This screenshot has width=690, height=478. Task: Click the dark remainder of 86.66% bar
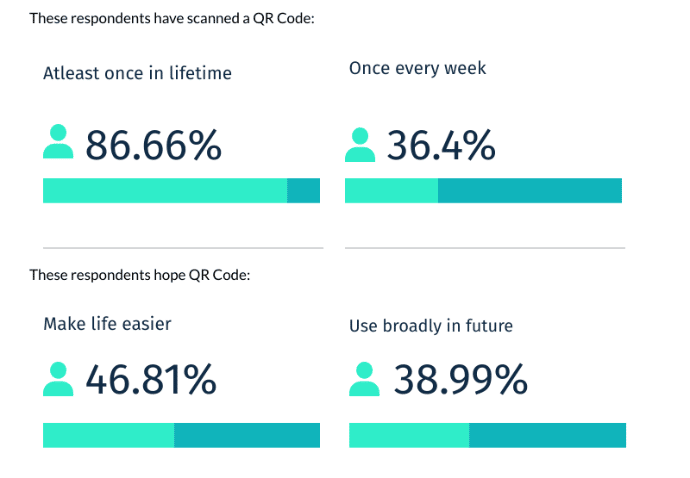303,191
